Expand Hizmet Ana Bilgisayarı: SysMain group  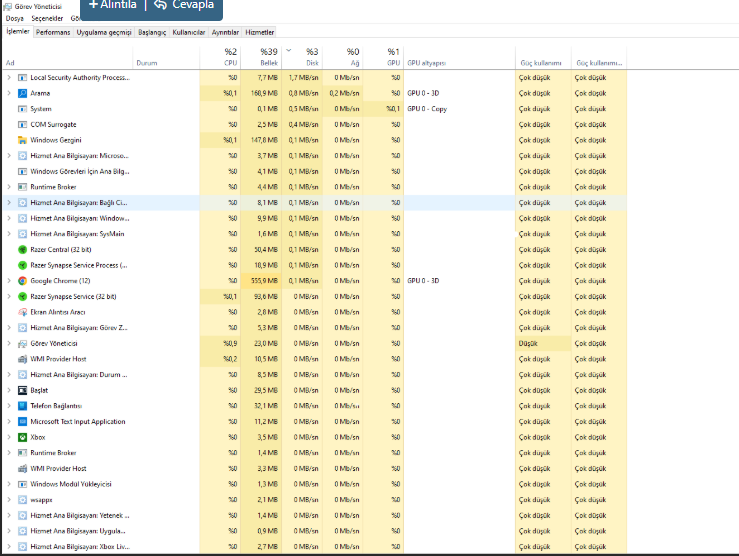(x=9, y=234)
